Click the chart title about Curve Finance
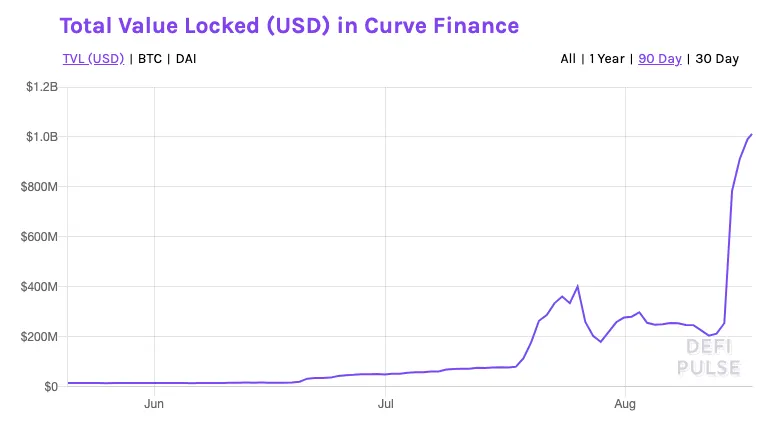 [x=290, y=24]
